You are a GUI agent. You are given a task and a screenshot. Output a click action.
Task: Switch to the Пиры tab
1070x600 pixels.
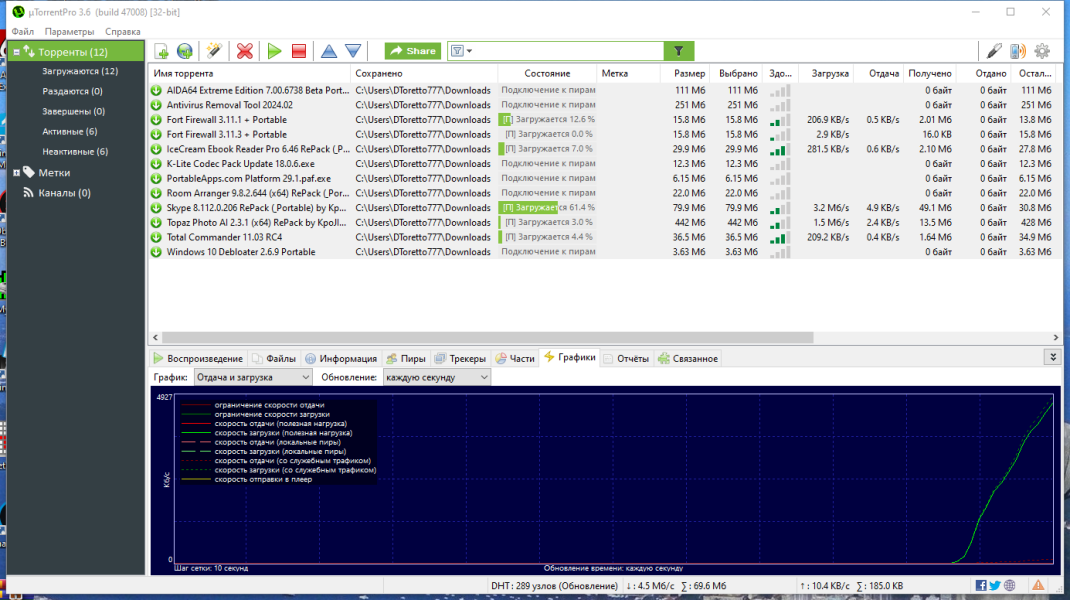click(x=406, y=358)
